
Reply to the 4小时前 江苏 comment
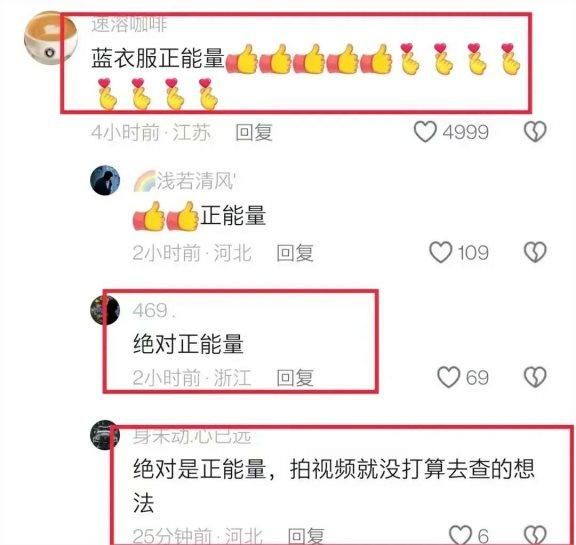(x=254, y=132)
